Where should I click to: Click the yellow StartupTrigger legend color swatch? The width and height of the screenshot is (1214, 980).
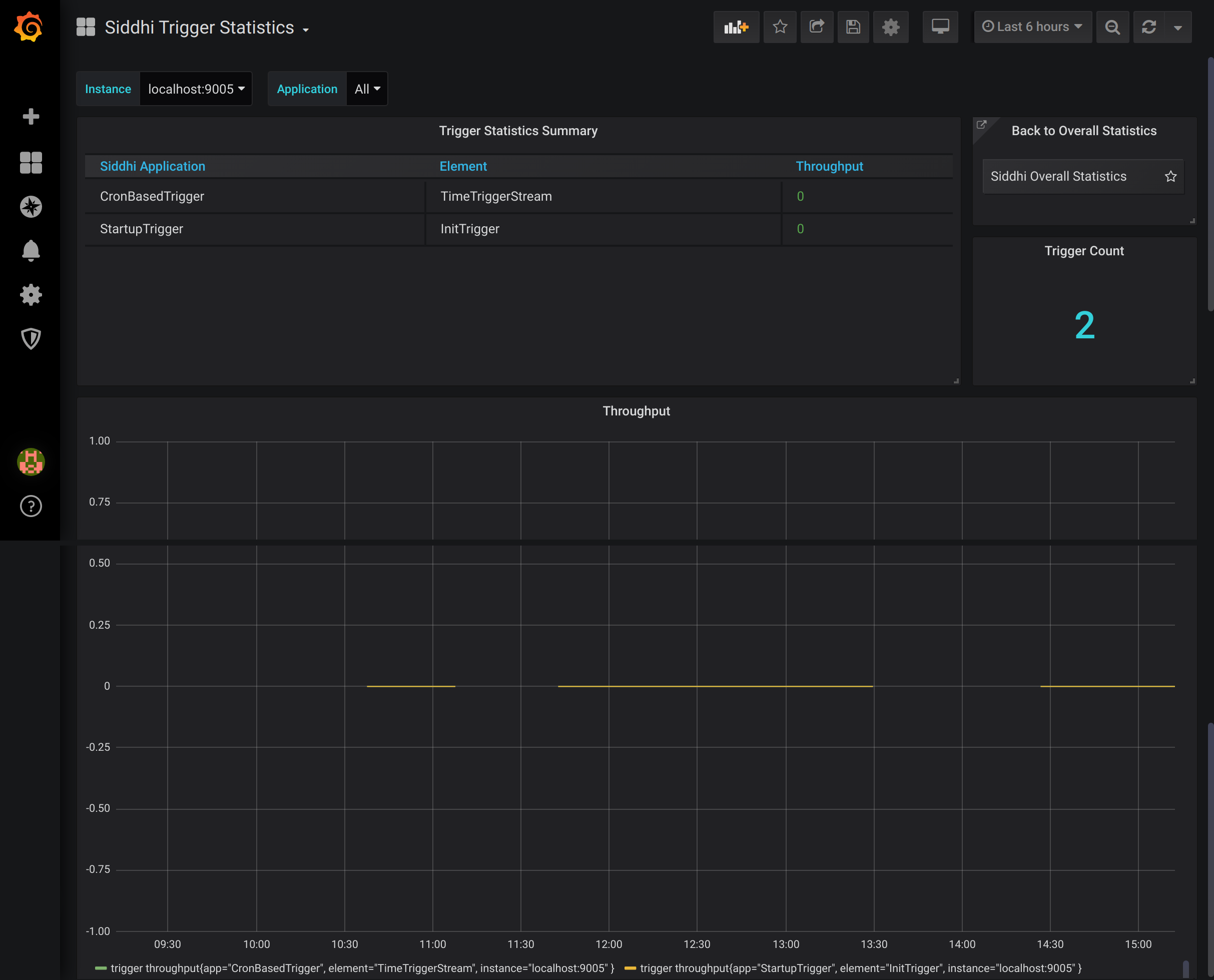point(631,968)
